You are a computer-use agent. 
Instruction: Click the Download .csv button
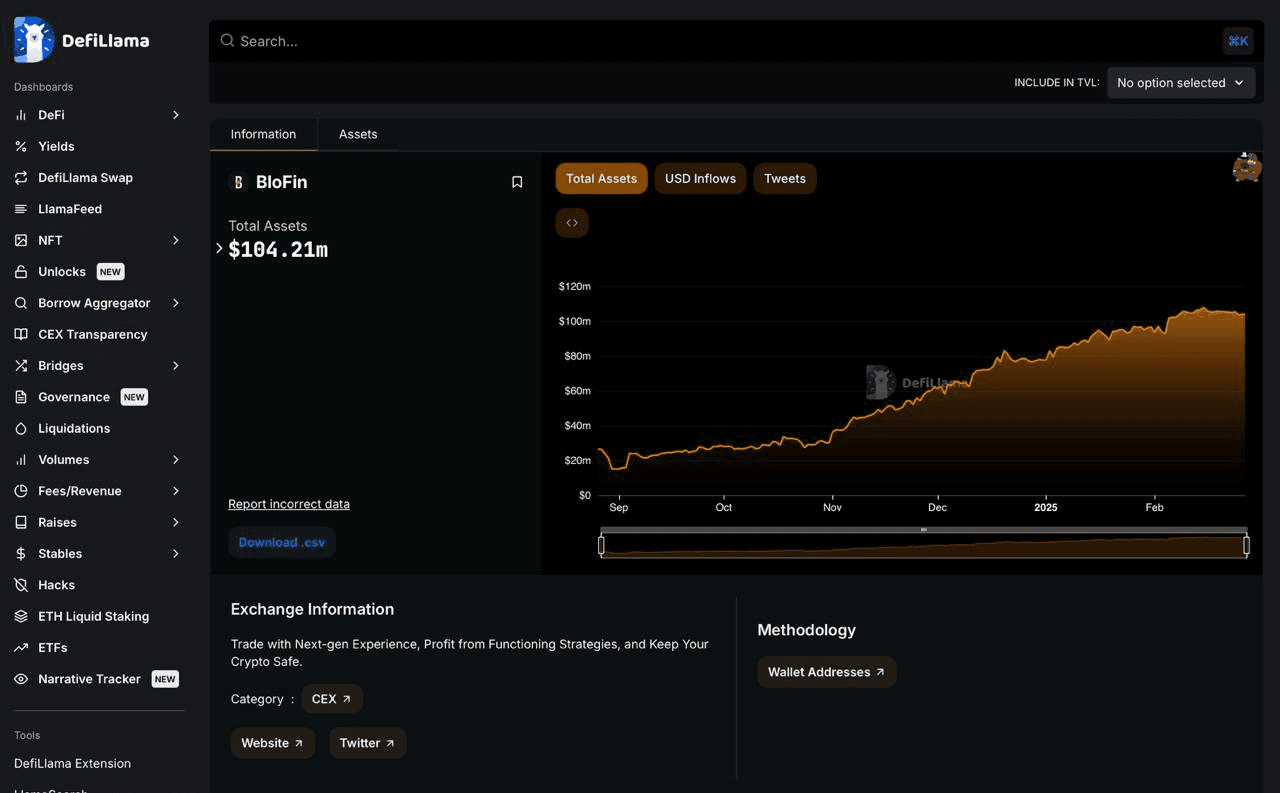click(x=282, y=542)
